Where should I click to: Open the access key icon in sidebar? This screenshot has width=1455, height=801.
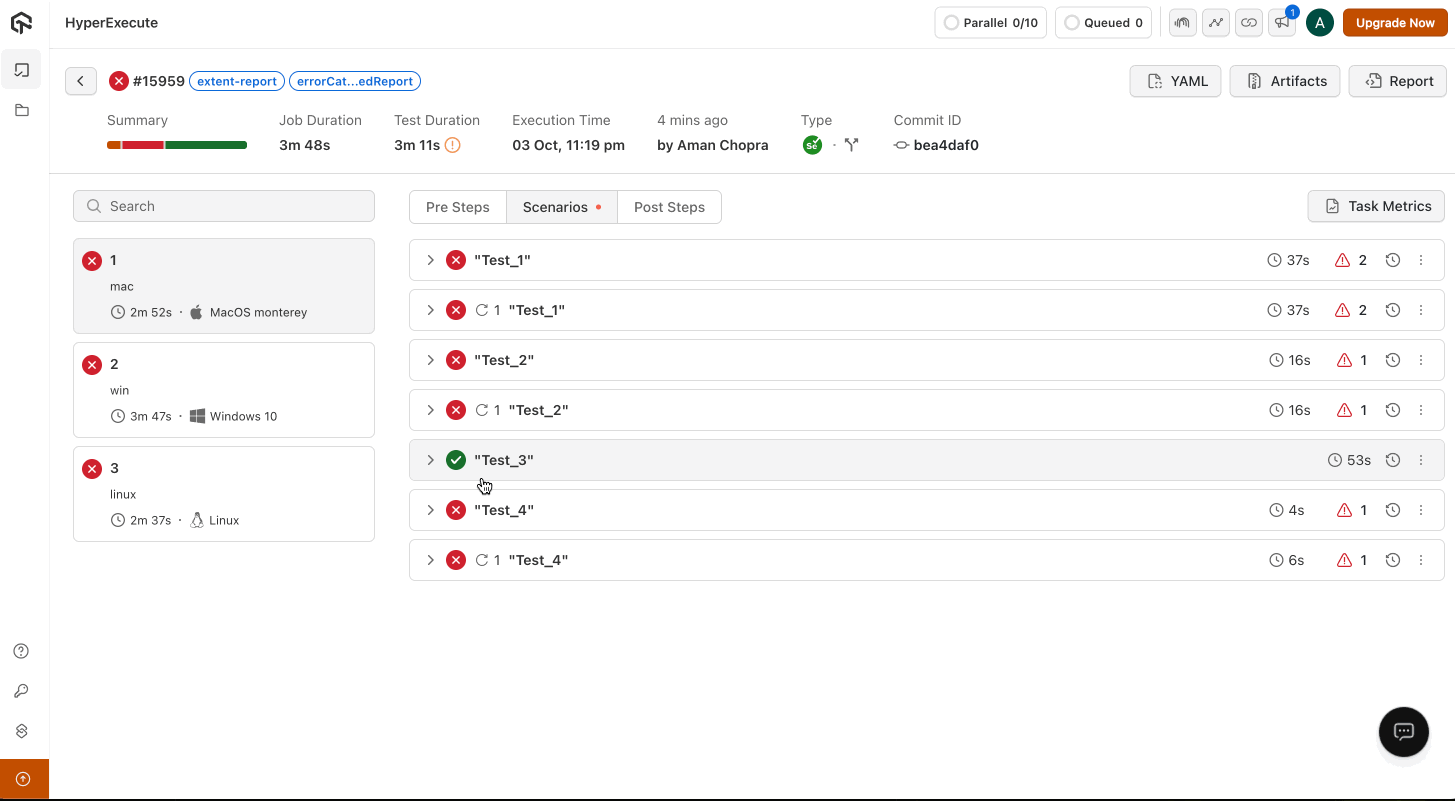(21, 691)
